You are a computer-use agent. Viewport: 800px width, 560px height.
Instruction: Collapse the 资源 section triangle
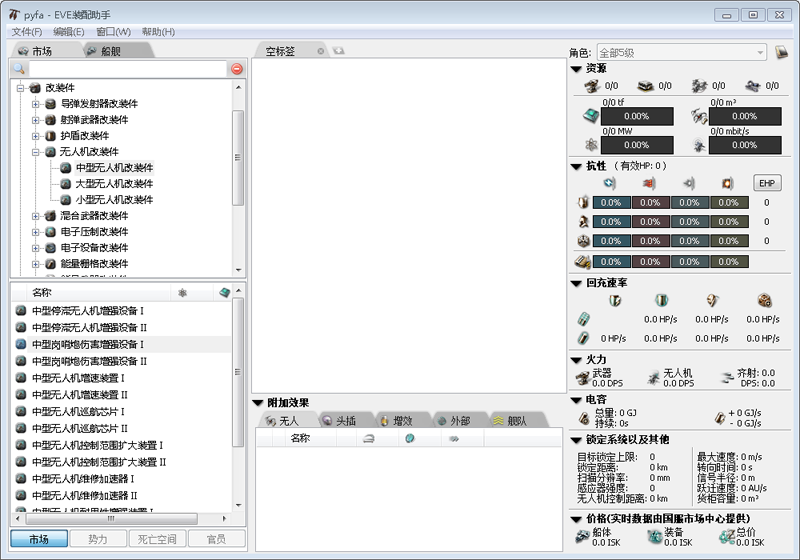click(576, 69)
